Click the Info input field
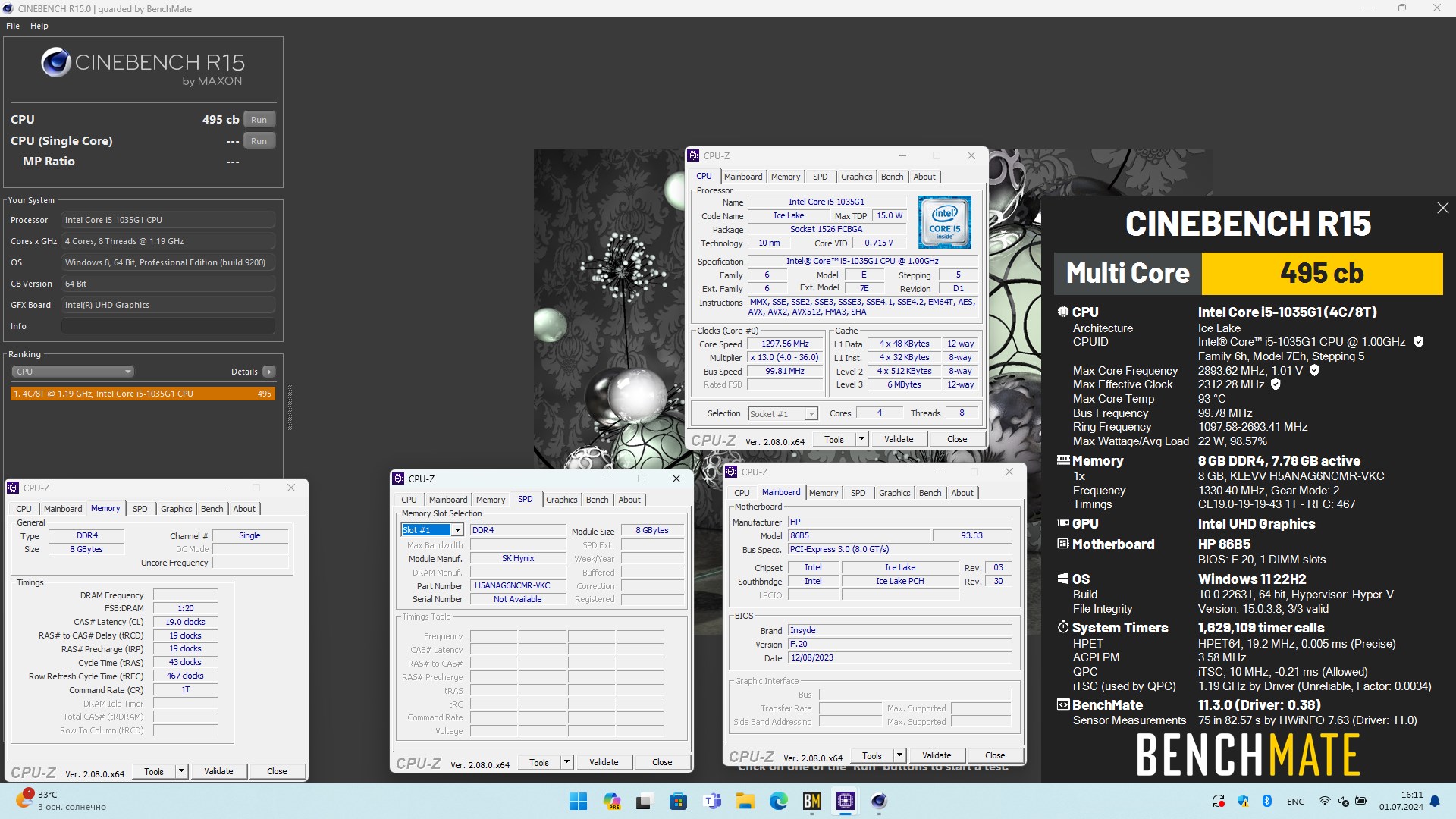Image resolution: width=1456 pixels, height=819 pixels. coord(168,326)
